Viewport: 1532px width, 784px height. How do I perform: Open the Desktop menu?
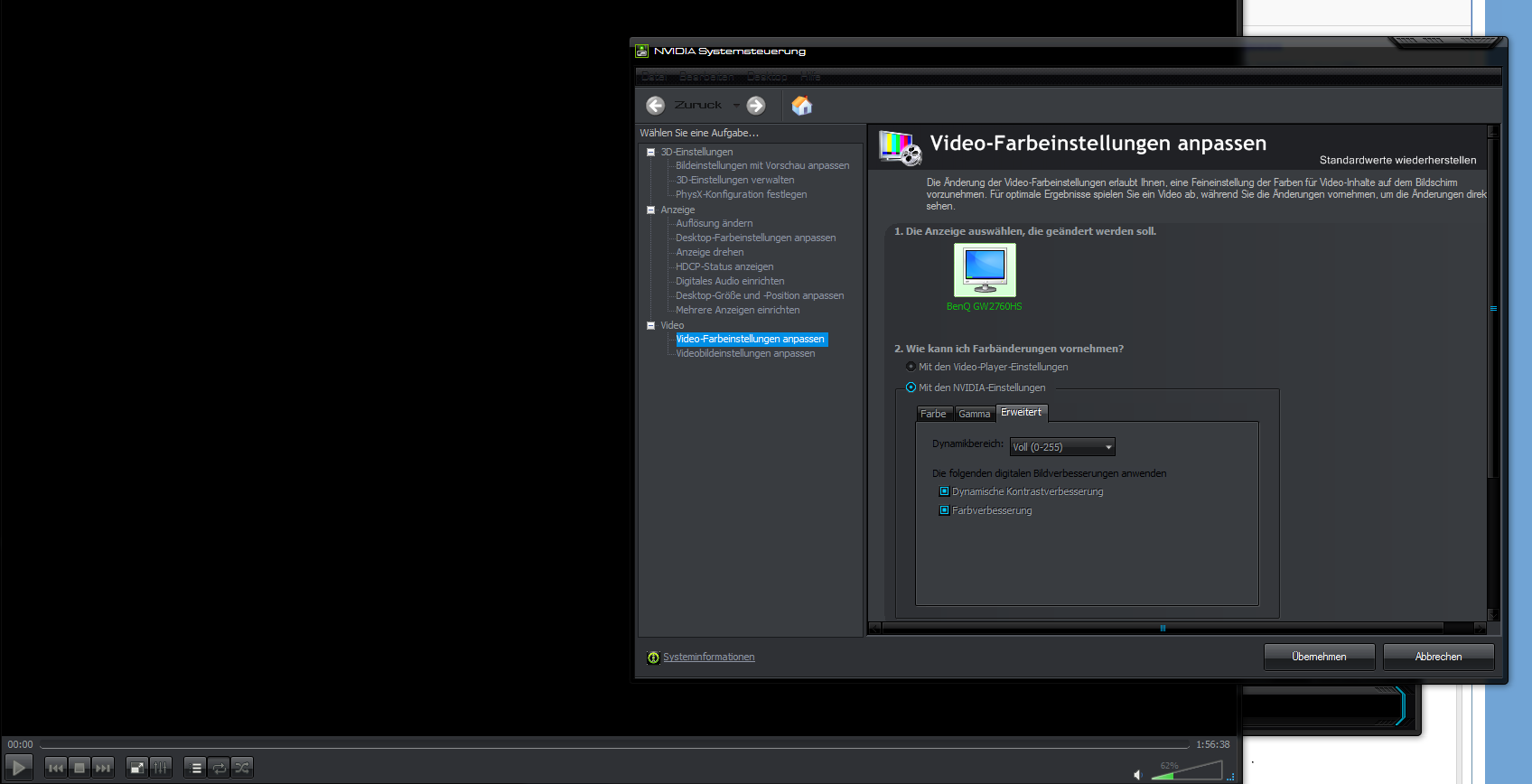[x=767, y=77]
